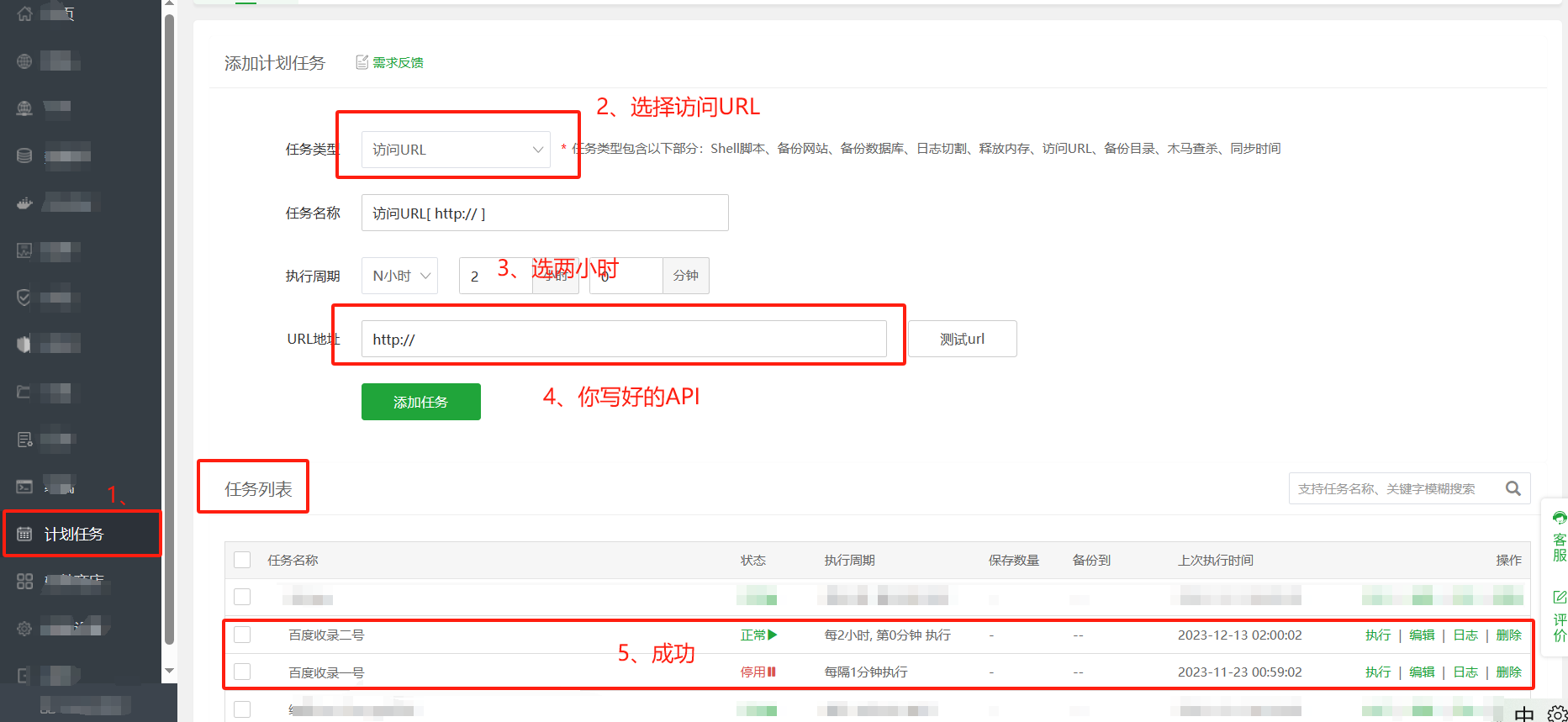This screenshot has height=722, width=1568.
Task: Click into the URL地址 input field
Action: [x=623, y=339]
